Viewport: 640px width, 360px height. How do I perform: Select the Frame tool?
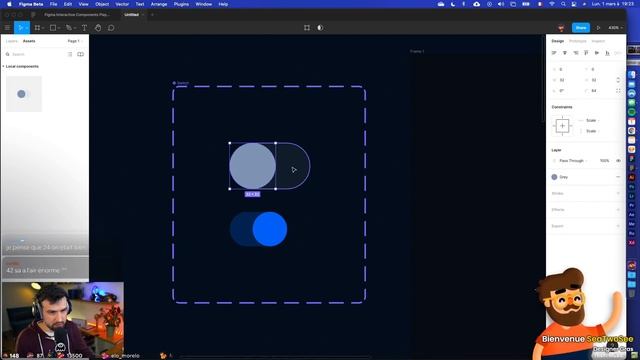tap(37, 28)
